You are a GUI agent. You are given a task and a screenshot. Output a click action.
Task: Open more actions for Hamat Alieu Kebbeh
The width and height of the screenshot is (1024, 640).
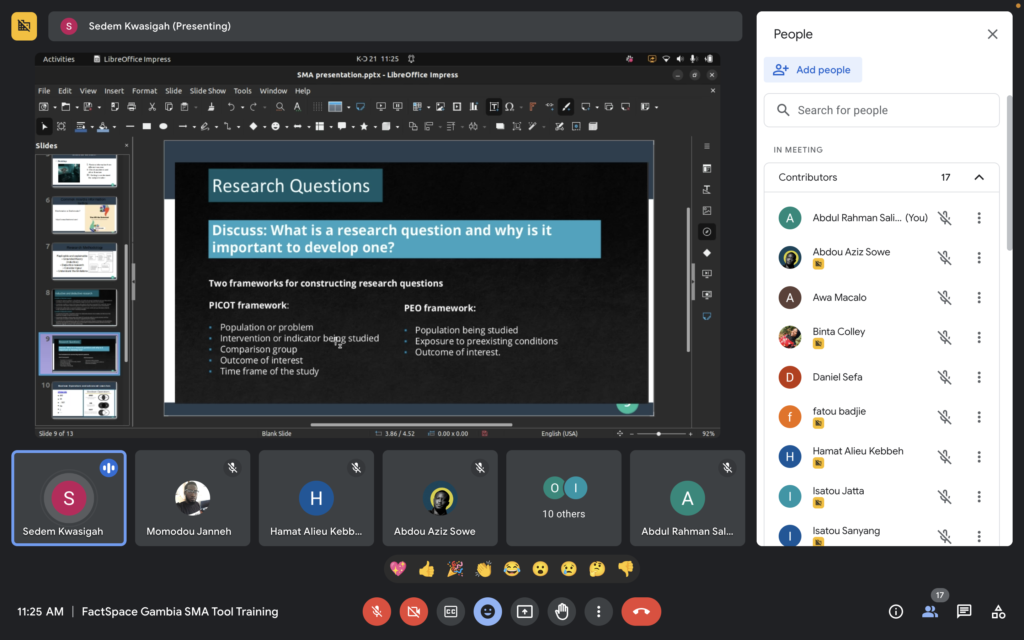point(979,457)
